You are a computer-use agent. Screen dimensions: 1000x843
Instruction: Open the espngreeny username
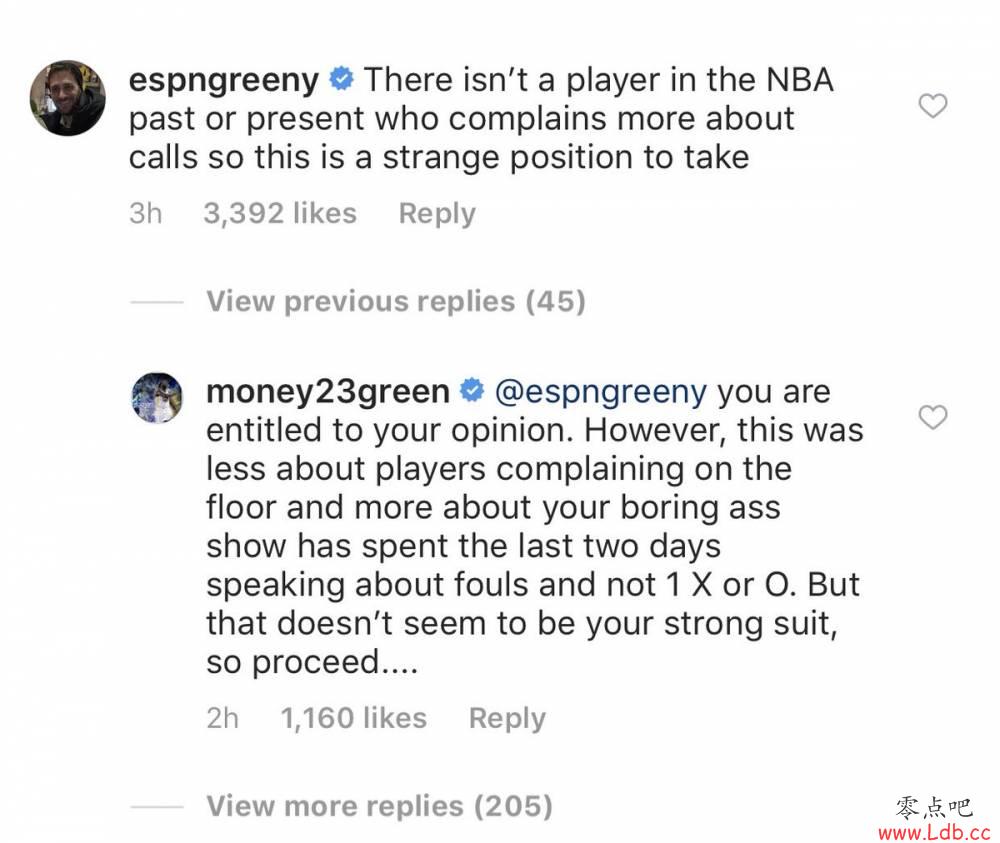(224, 81)
